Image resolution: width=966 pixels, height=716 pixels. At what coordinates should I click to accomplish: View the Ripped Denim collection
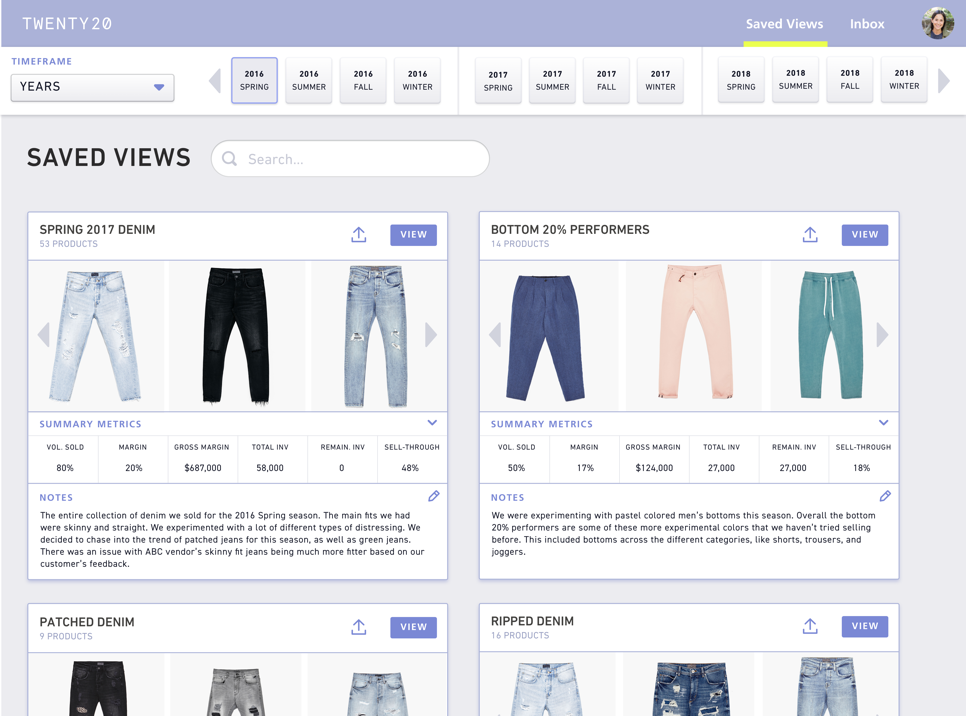click(x=865, y=626)
